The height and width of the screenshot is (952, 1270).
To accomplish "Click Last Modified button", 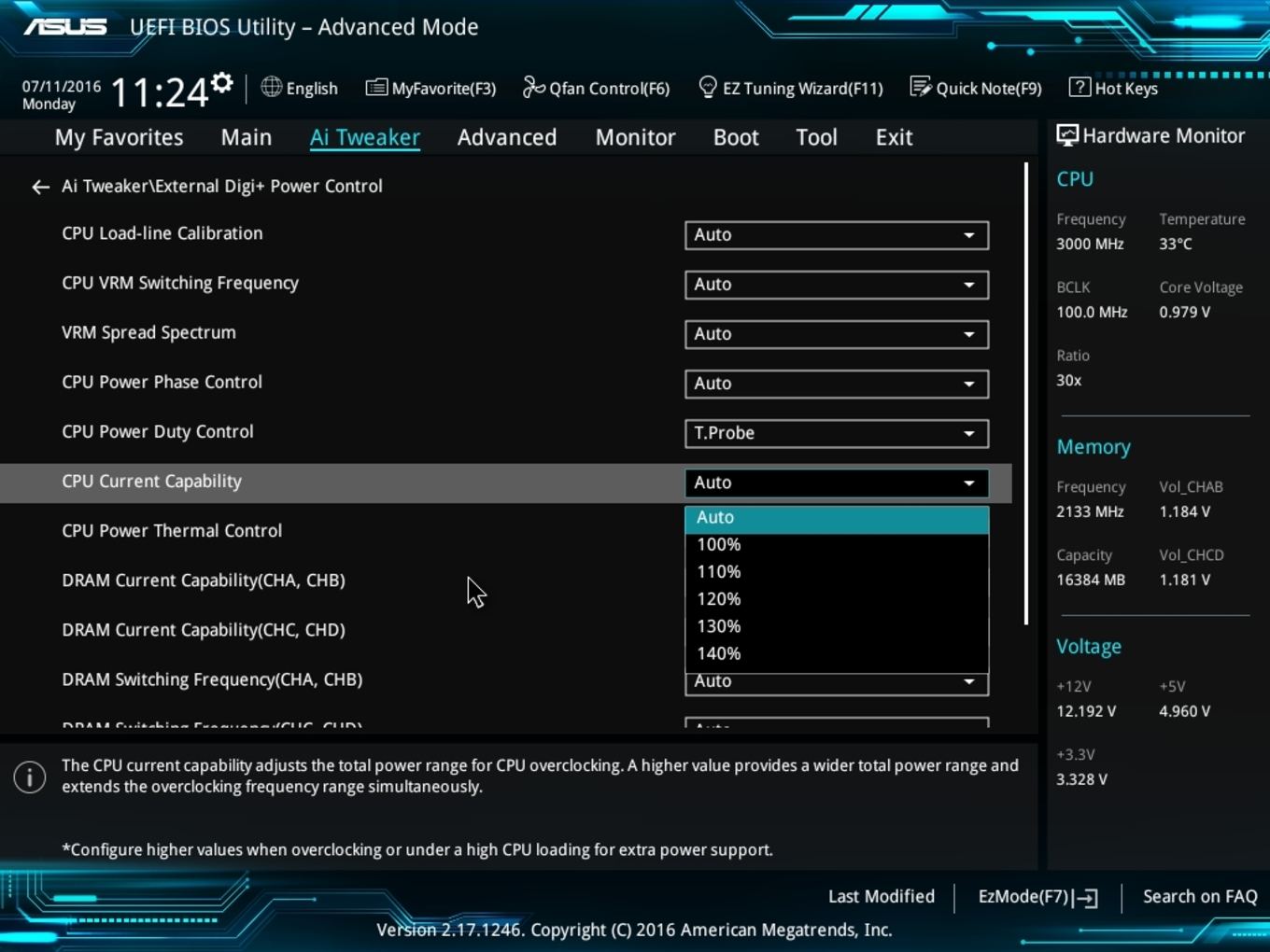I will (881, 897).
